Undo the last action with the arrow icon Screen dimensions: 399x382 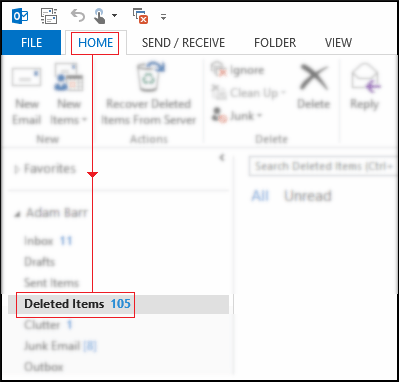(x=78, y=16)
